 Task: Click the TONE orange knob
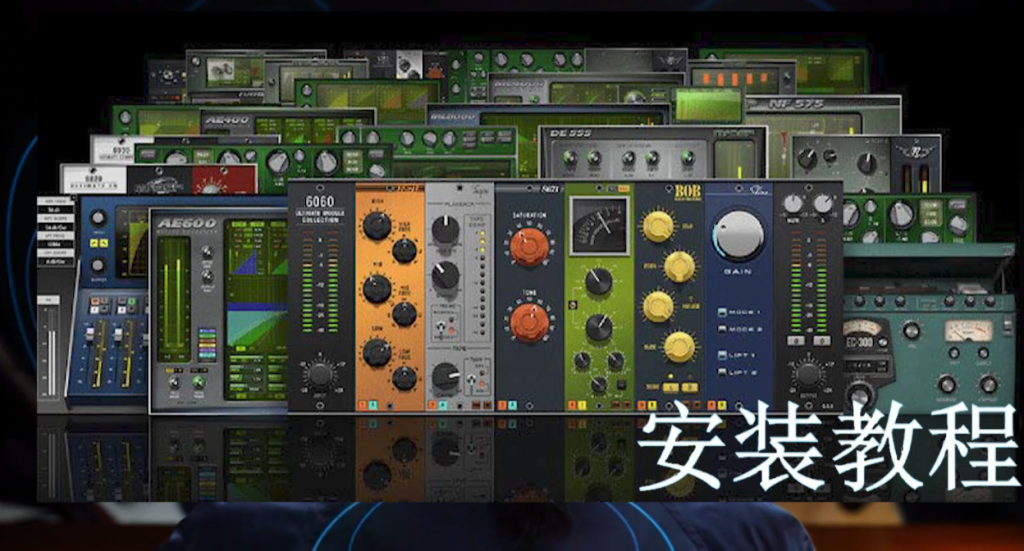coord(529,323)
